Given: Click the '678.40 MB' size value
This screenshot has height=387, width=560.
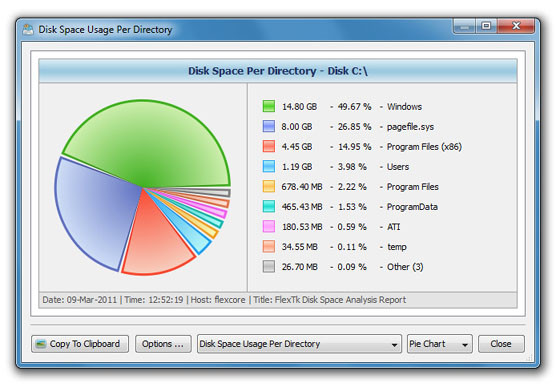Looking at the screenshot, I should pyautogui.click(x=302, y=187).
